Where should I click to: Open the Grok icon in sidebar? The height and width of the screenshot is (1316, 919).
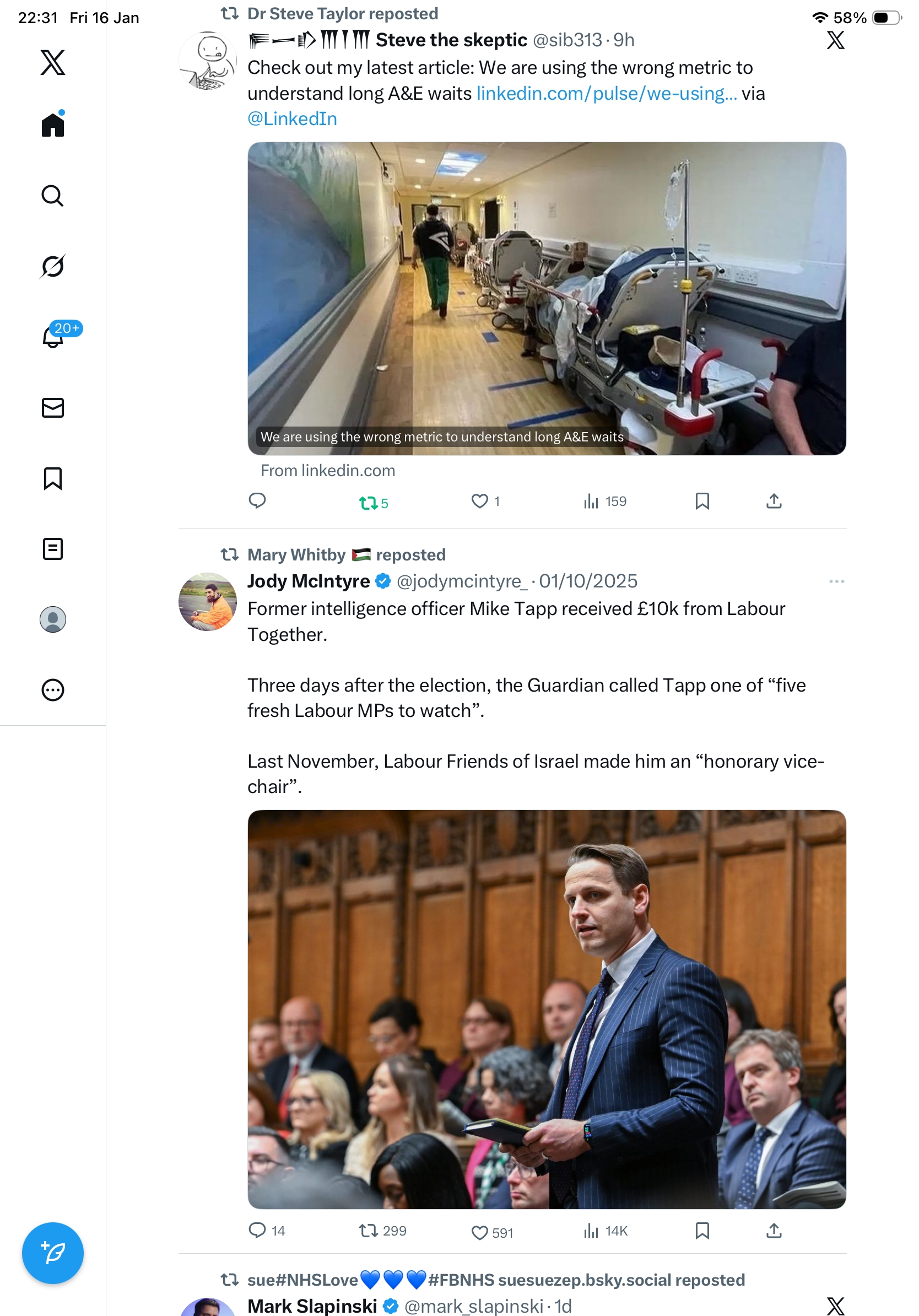pyautogui.click(x=53, y=266)
